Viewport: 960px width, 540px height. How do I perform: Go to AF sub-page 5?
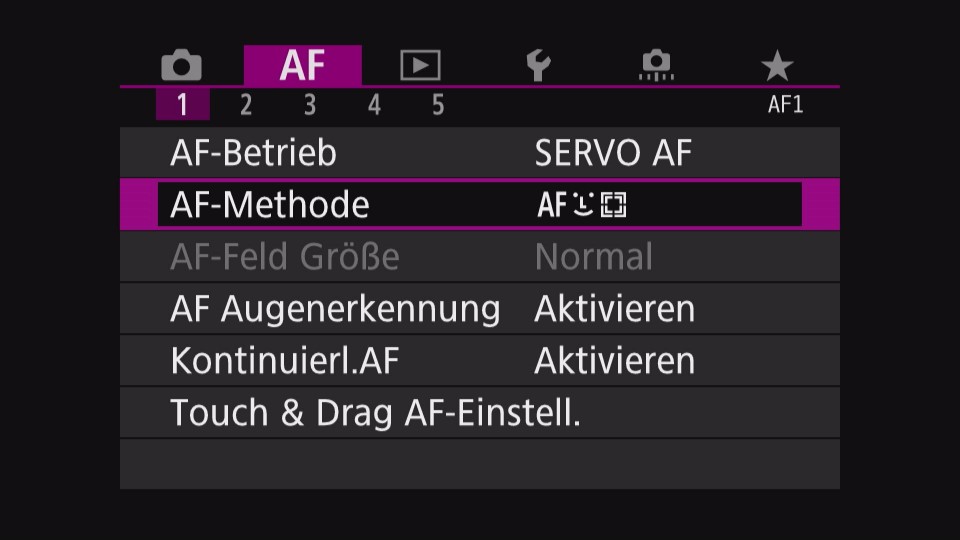(438, 105)
